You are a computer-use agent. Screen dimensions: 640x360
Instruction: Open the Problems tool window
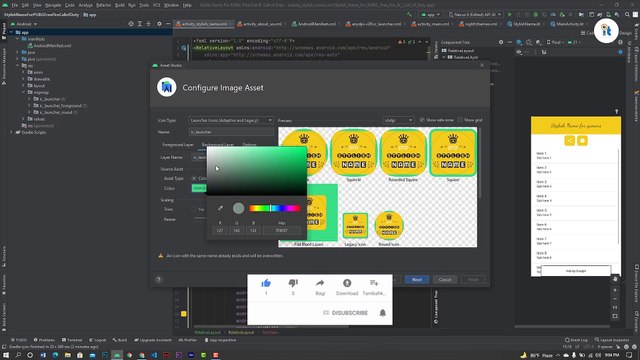point(44,340)
